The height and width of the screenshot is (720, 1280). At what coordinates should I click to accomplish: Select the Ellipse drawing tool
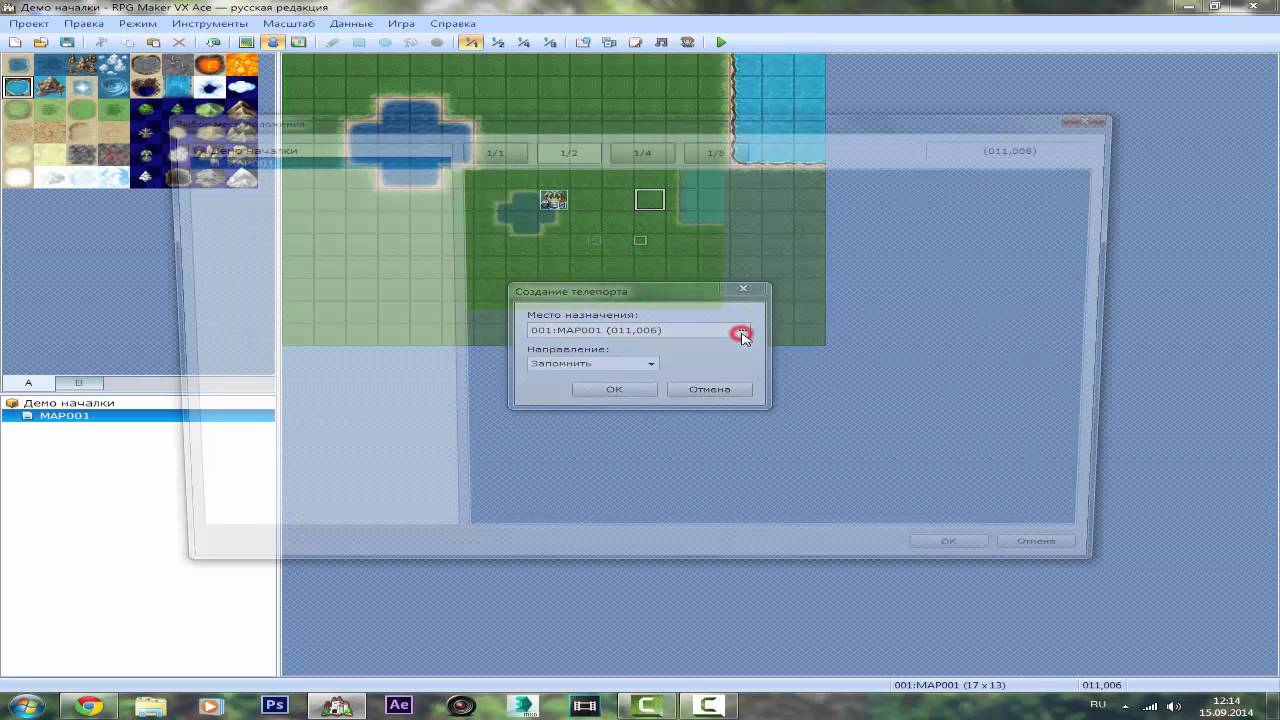[384, 42]
